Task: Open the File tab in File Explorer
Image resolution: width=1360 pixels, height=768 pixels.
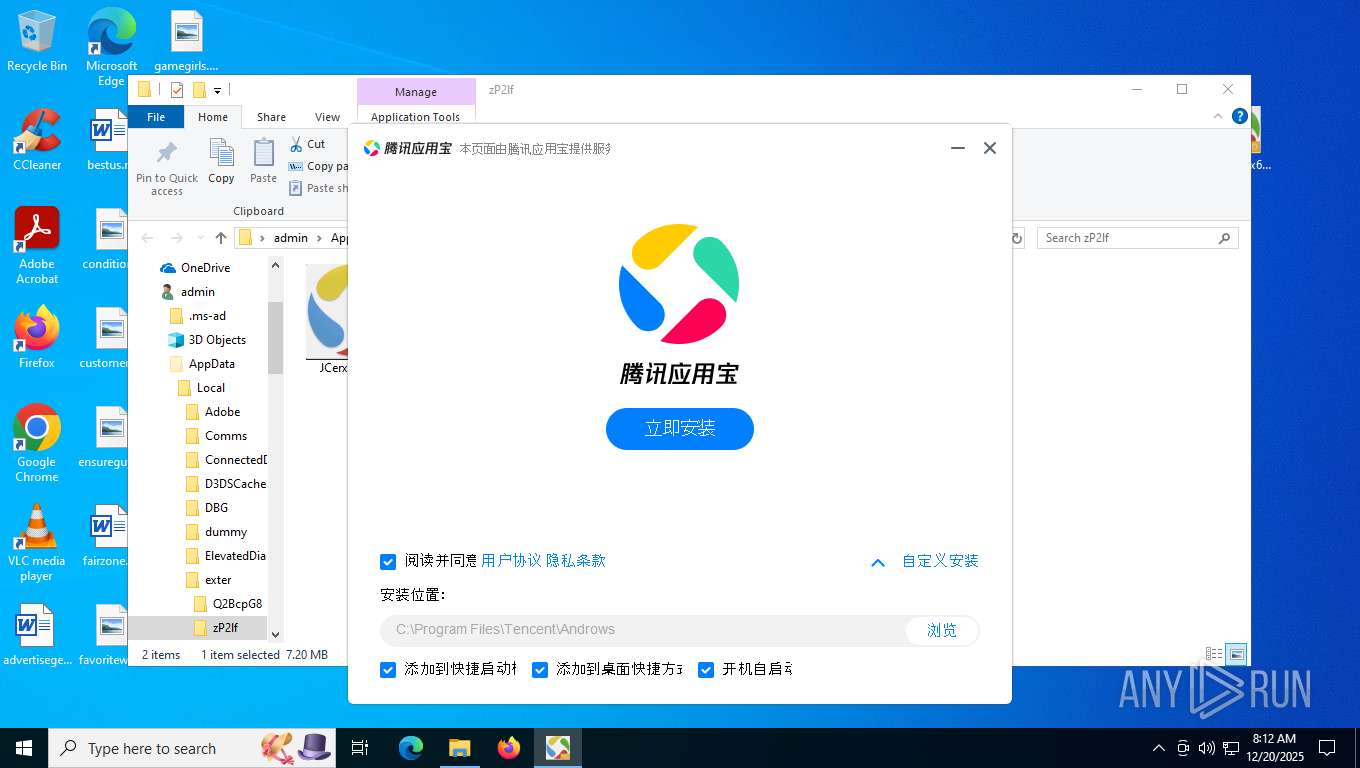Action: [156, 117]
